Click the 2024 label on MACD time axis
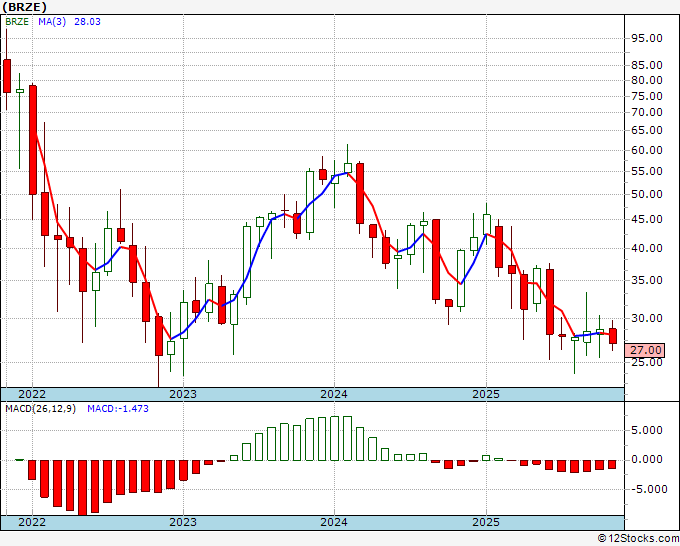Viewport: 680px width, 546px height. (x=334, y=522)
